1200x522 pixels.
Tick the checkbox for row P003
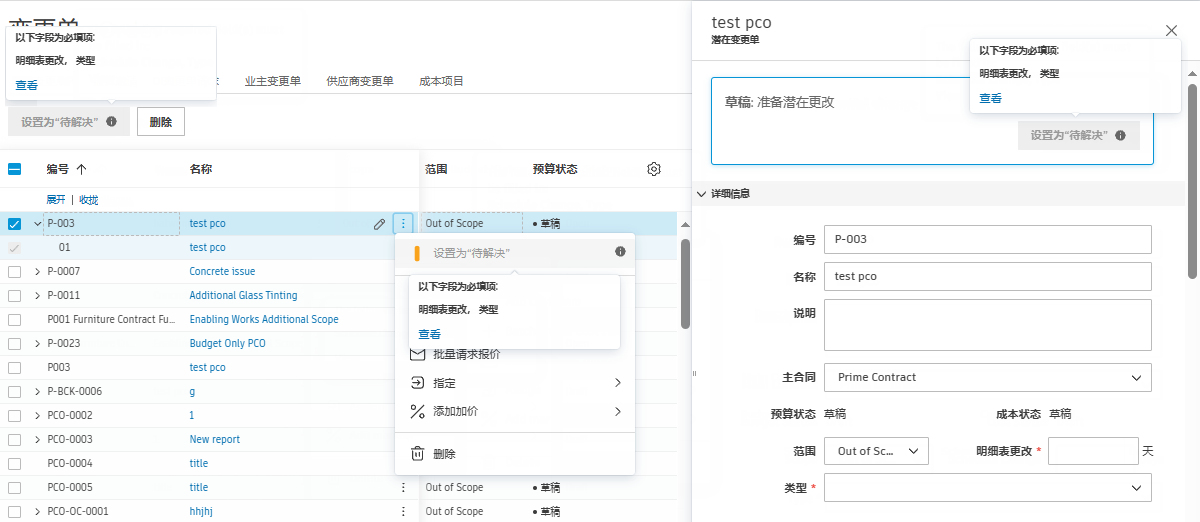point(15,368)
